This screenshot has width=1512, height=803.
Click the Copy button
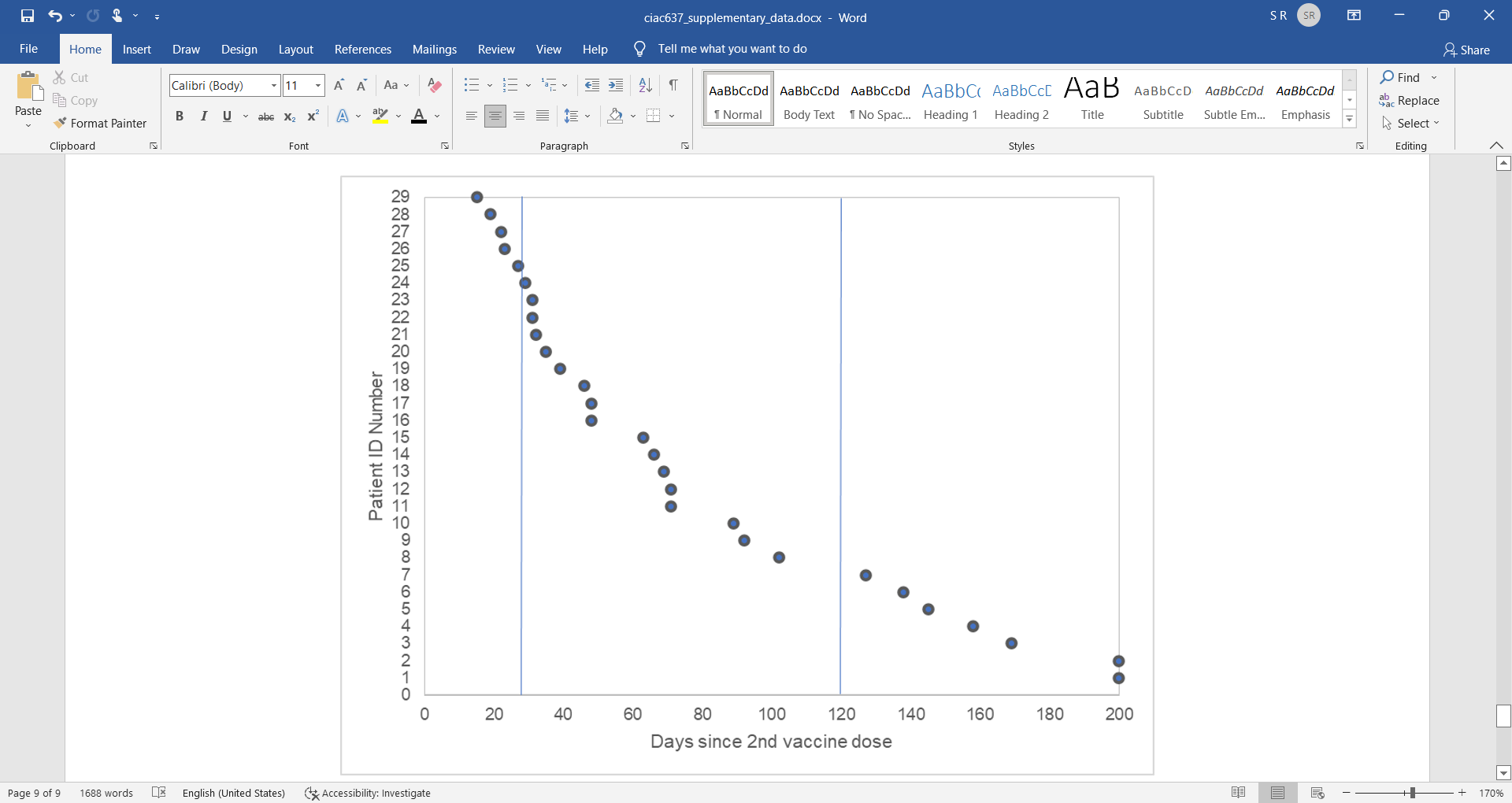pos(76,100)
